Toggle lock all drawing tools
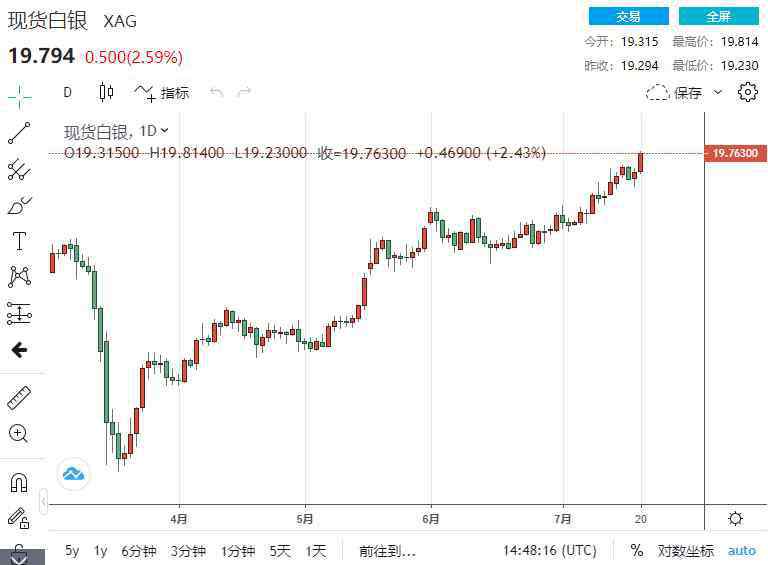768x565 pixels. tap(19, 518)
